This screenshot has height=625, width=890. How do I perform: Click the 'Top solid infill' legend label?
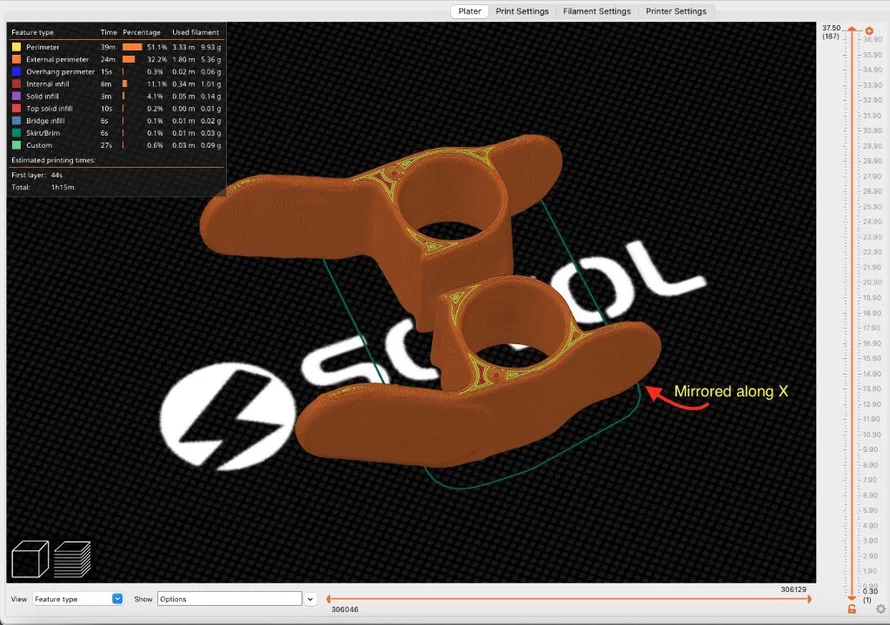[x=49, y=108]
